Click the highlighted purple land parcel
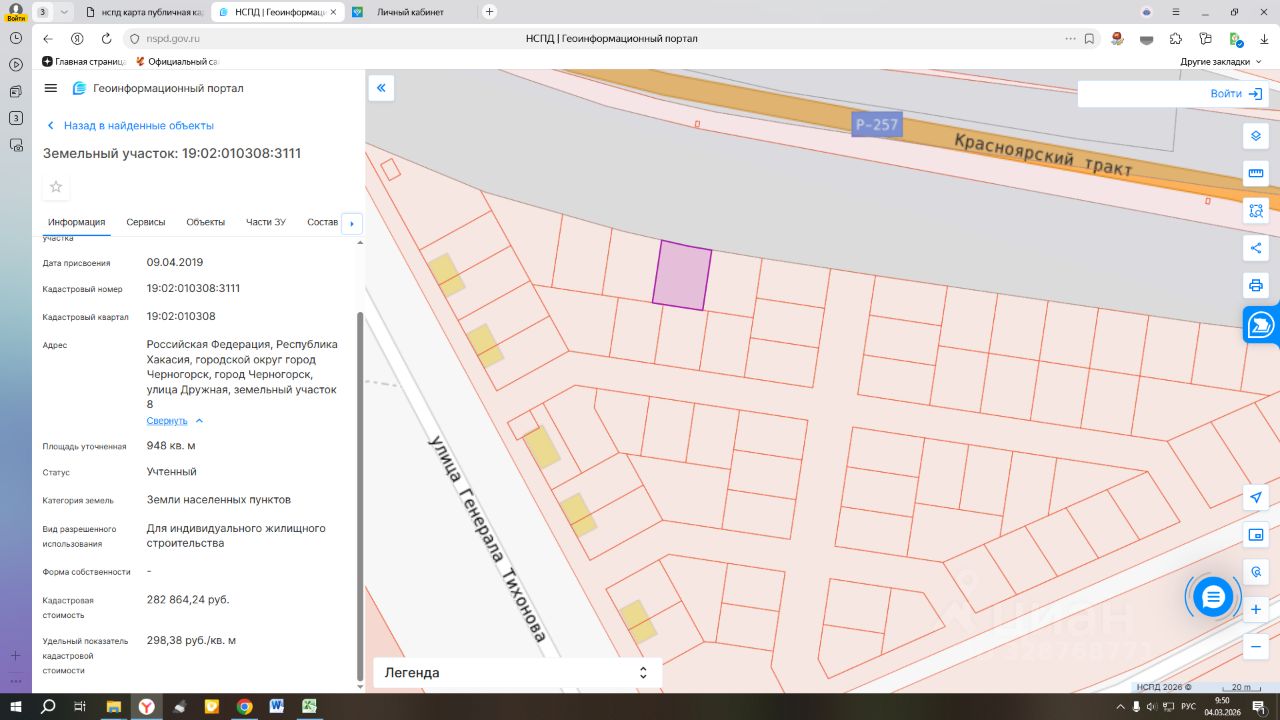The width and height of the screenshot is (1280, 720). coord(682,276)
